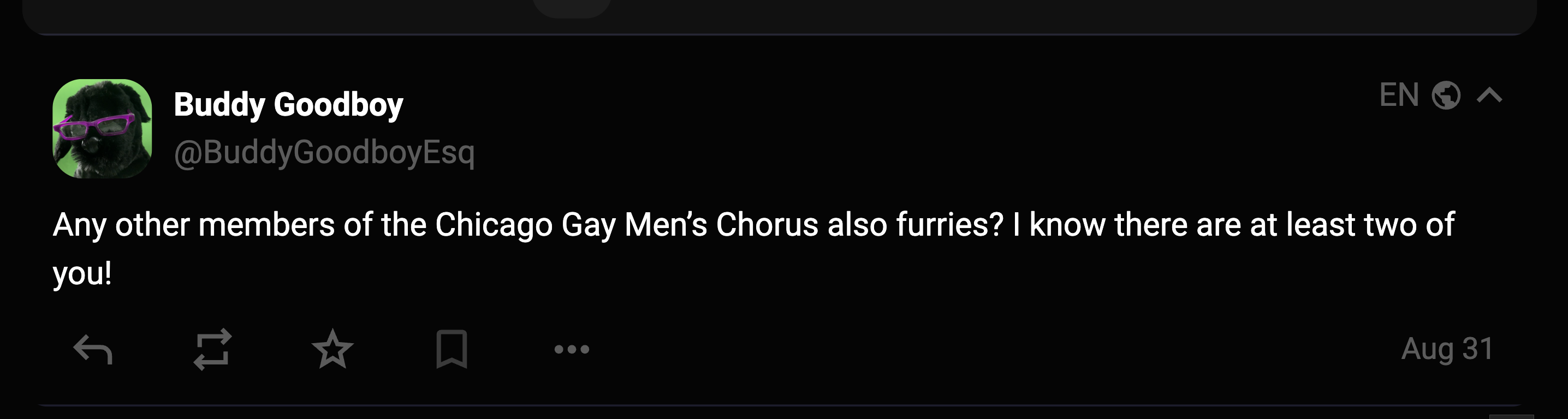Open the three-dot more options menu

[x=572, y=349]
